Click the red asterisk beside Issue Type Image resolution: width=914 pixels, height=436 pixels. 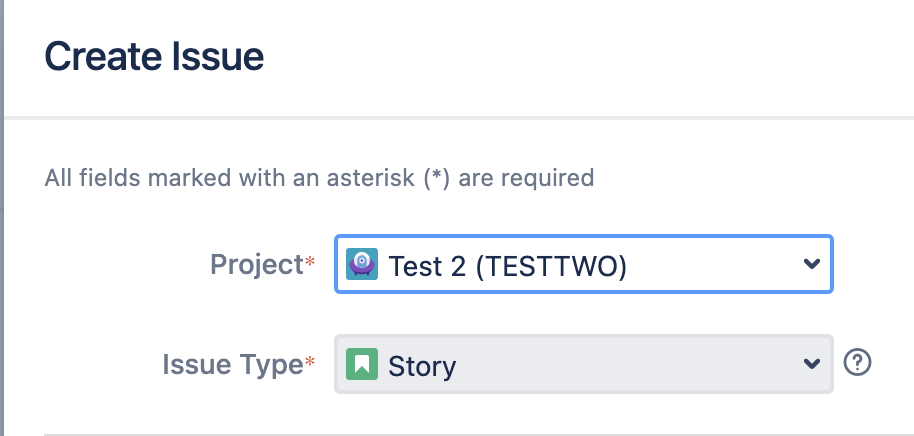click(x=309, y=364)
